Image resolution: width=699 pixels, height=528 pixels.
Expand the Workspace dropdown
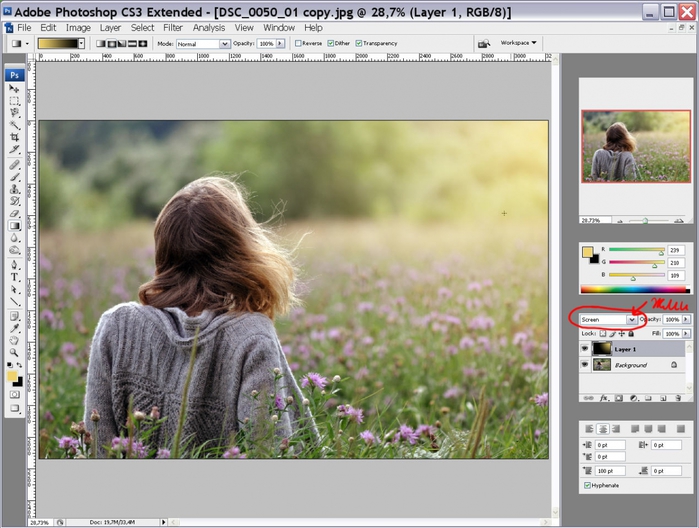519,43
